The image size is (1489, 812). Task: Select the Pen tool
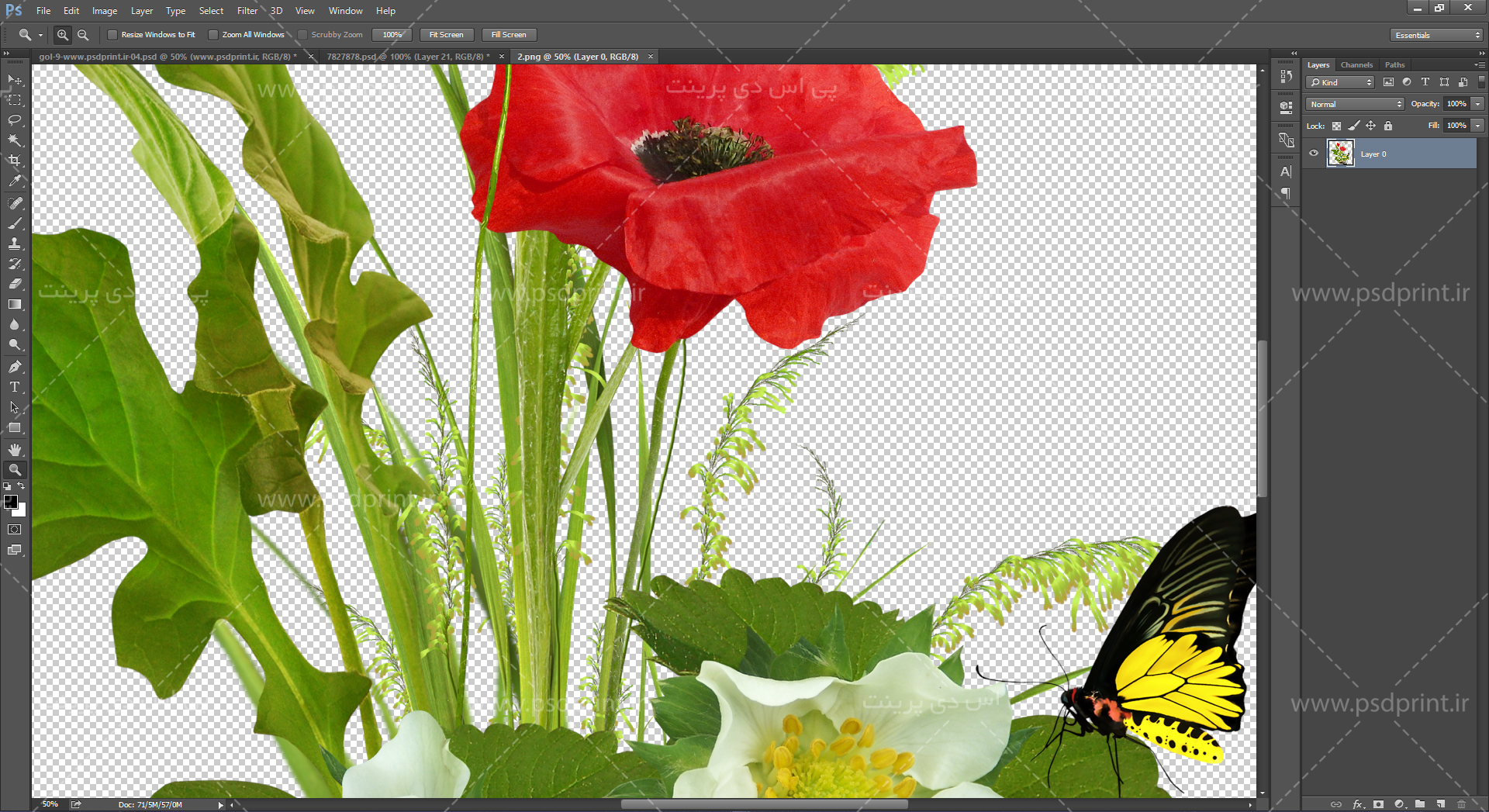(15, 367)
